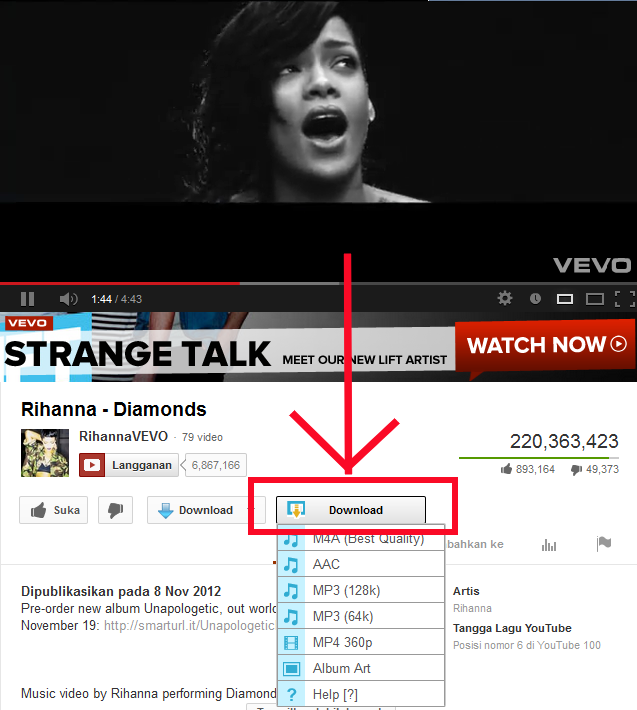Click the thumbs-down dislike button
This screenshot has width=637, height=710.
tap(115, 510)
